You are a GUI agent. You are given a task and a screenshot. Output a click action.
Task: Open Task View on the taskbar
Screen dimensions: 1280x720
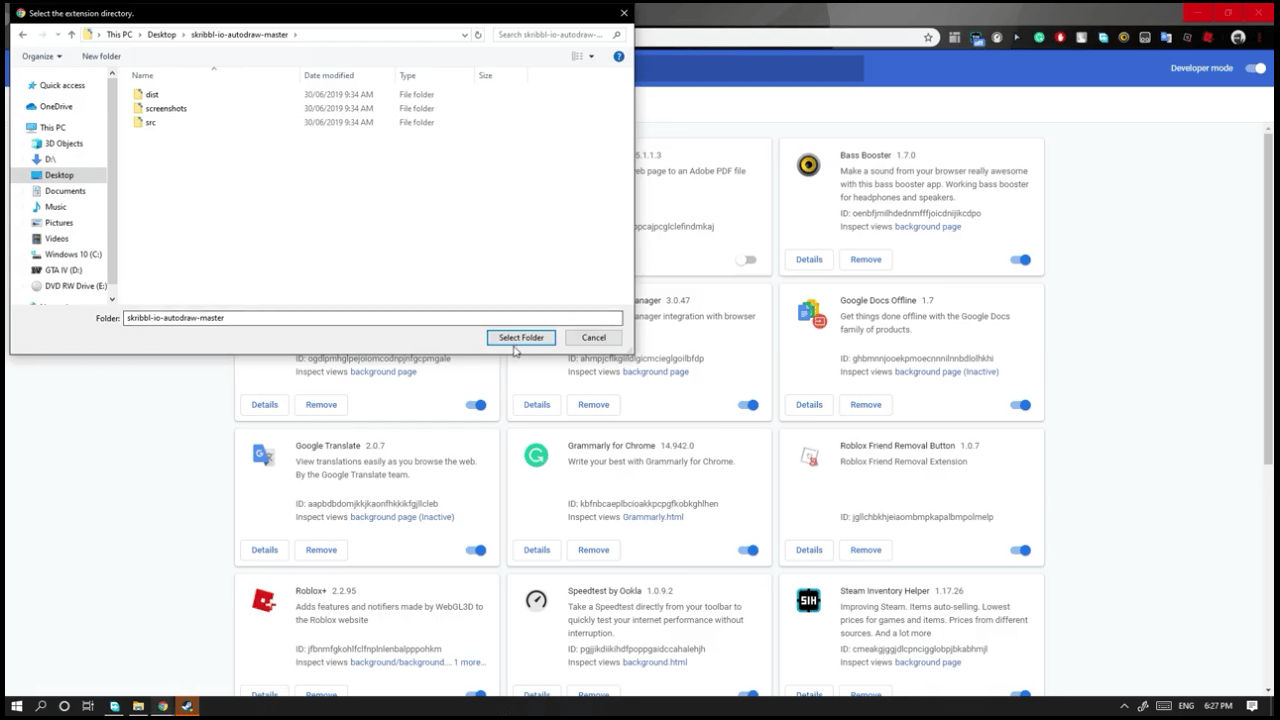click(88, 706)
